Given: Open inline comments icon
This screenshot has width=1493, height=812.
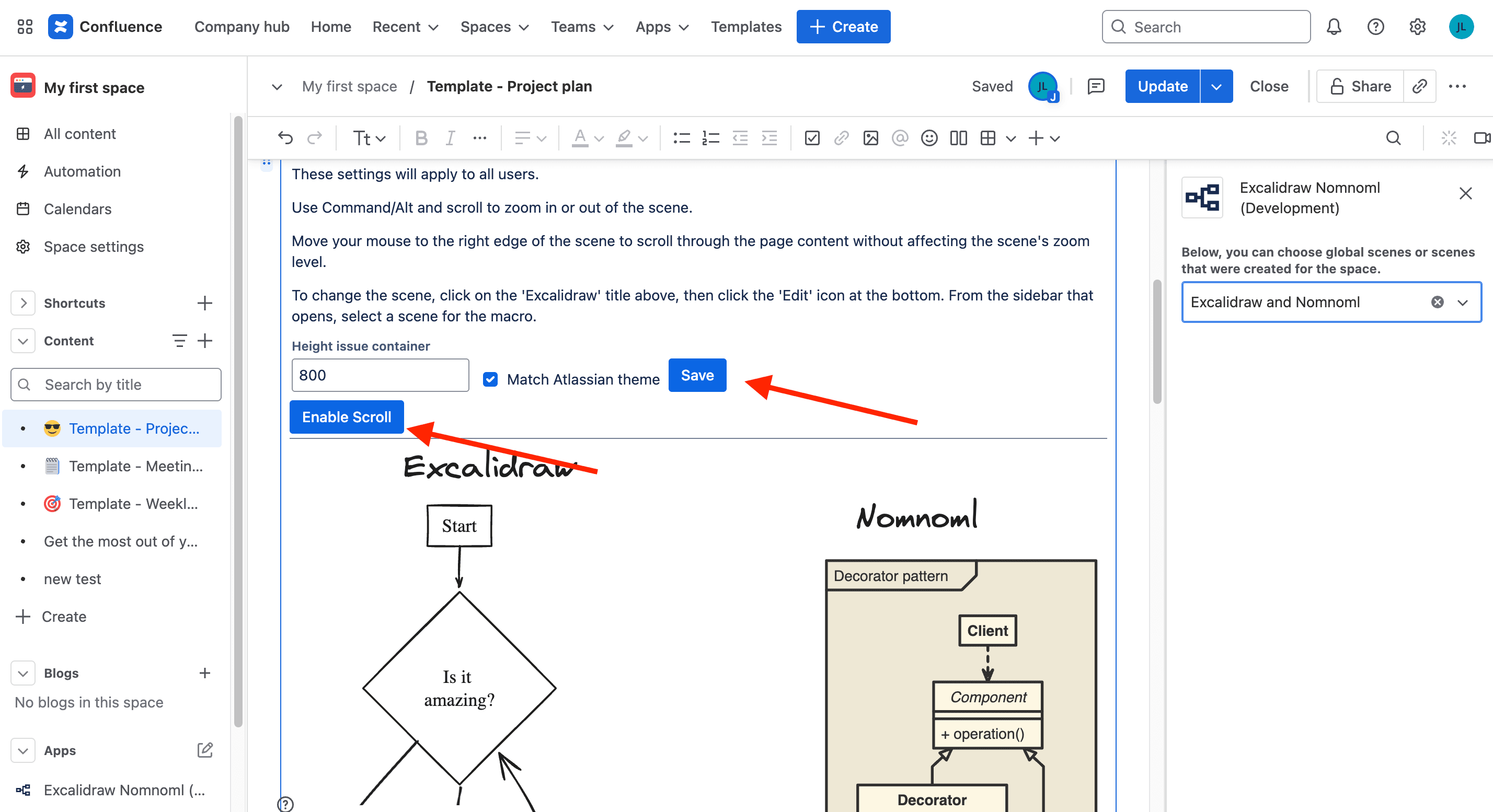Looking at the screenshot, I should pyautogui.click(x=1096, y=86).
